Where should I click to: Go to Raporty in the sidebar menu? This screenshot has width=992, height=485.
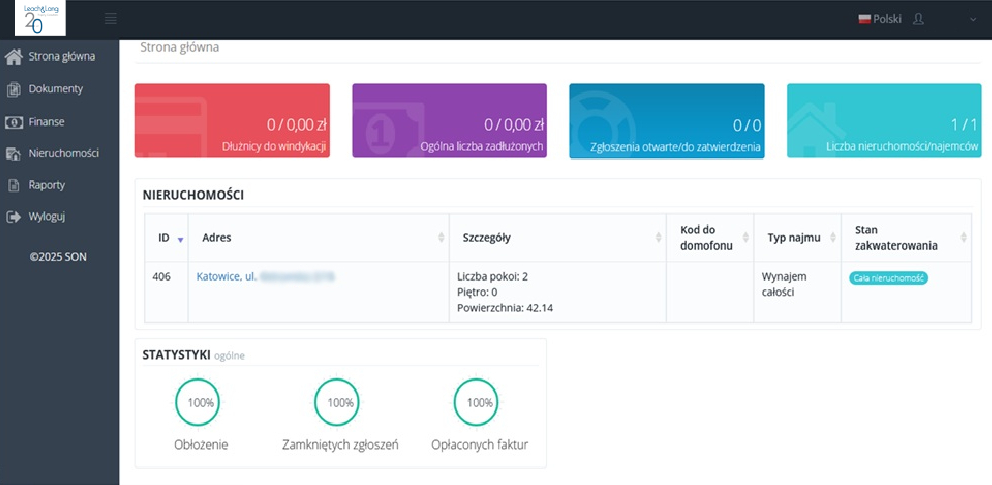46,185
